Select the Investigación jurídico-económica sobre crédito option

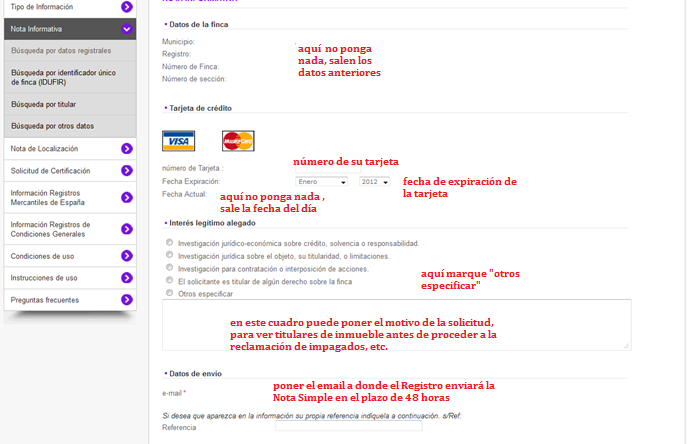coord(168,243)
